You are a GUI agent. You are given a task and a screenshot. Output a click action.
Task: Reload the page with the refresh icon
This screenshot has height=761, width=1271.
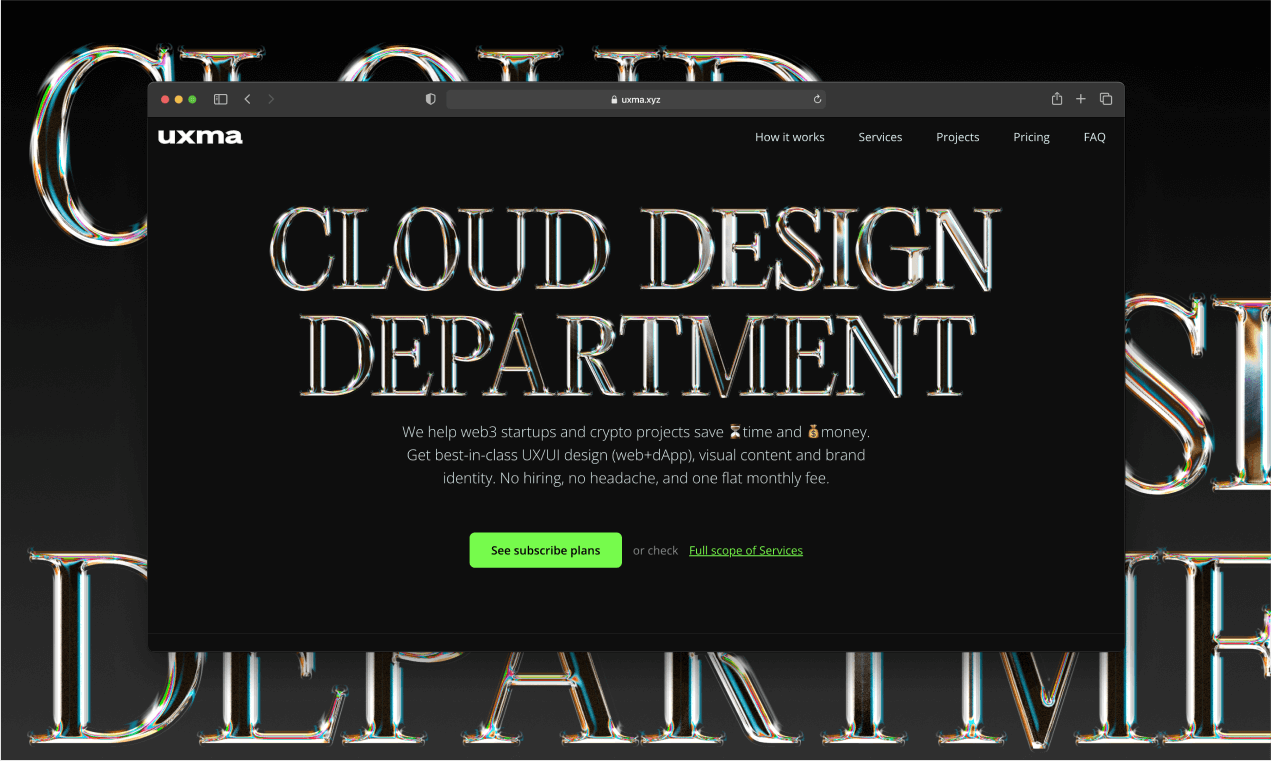(817, 99)
